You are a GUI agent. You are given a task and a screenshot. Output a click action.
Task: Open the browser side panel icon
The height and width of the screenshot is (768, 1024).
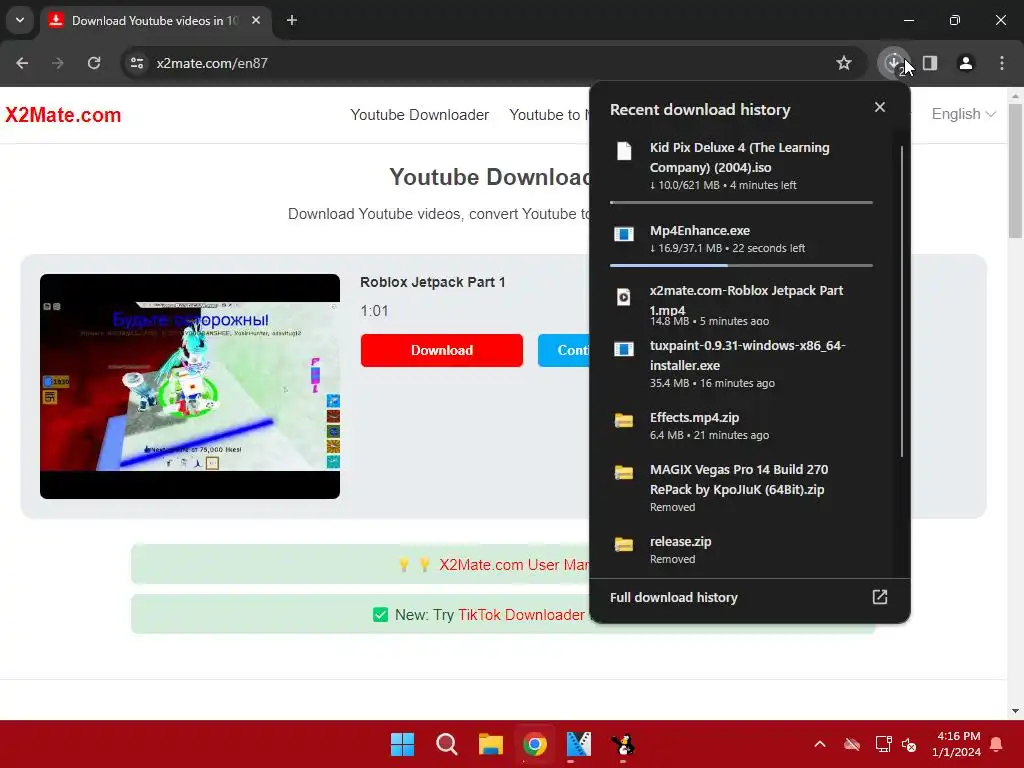930,63
